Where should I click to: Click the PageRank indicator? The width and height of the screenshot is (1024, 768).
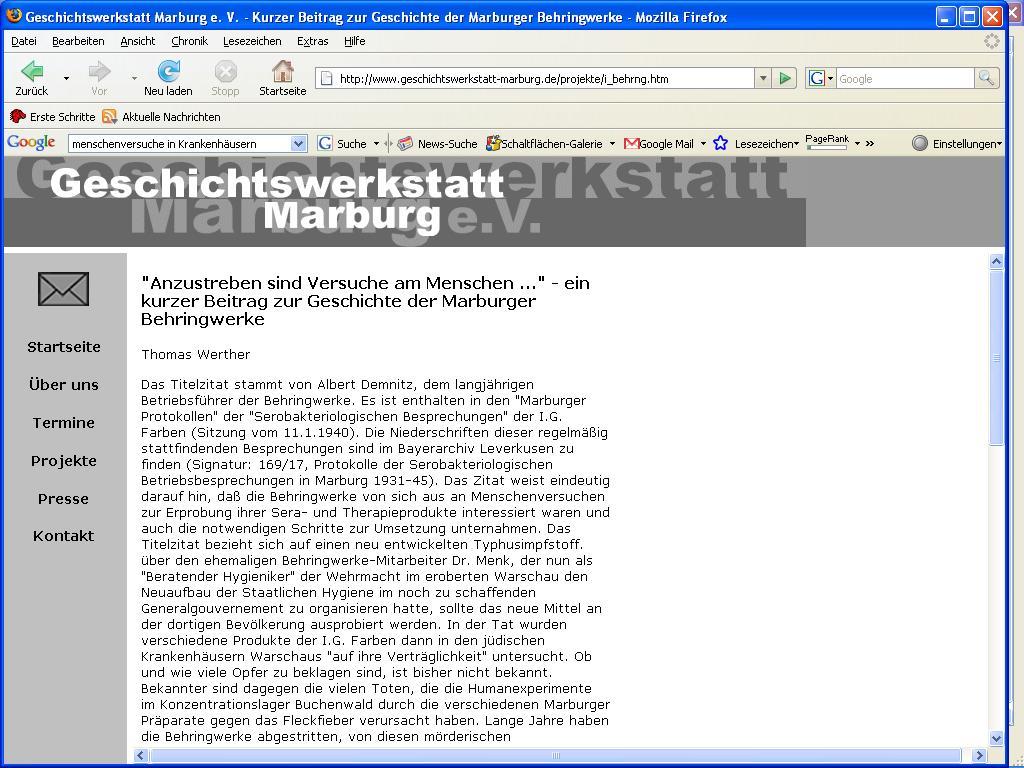coord(827,142)
